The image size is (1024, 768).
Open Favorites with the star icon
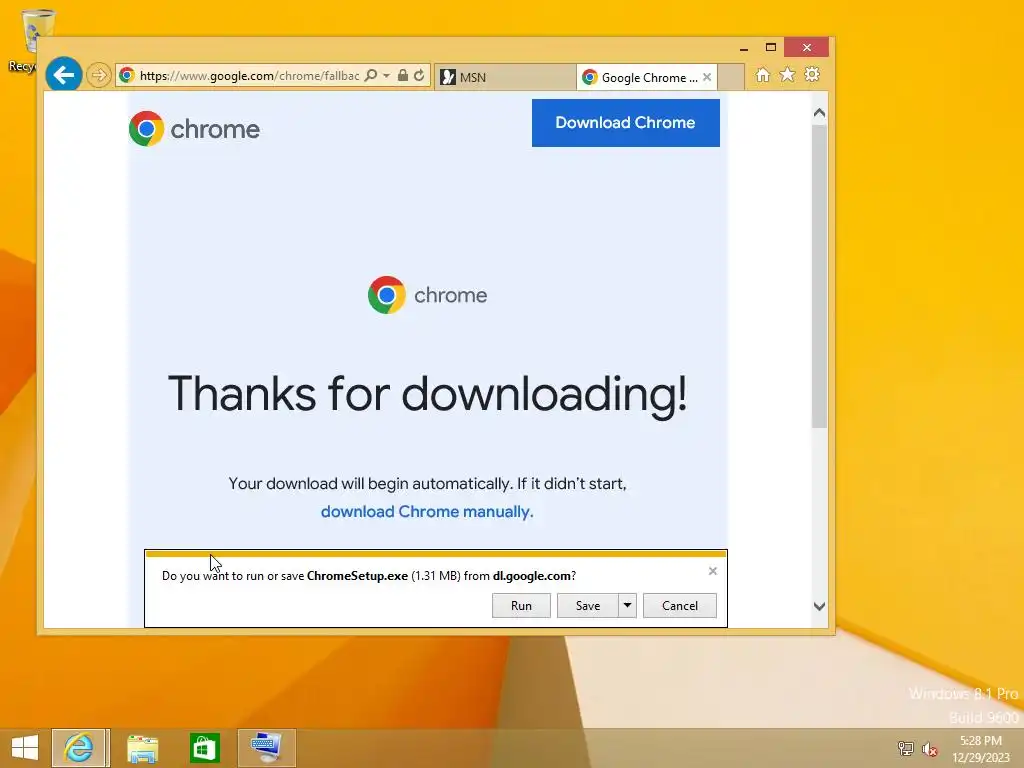pyautogui.click(x=788, y=75)
